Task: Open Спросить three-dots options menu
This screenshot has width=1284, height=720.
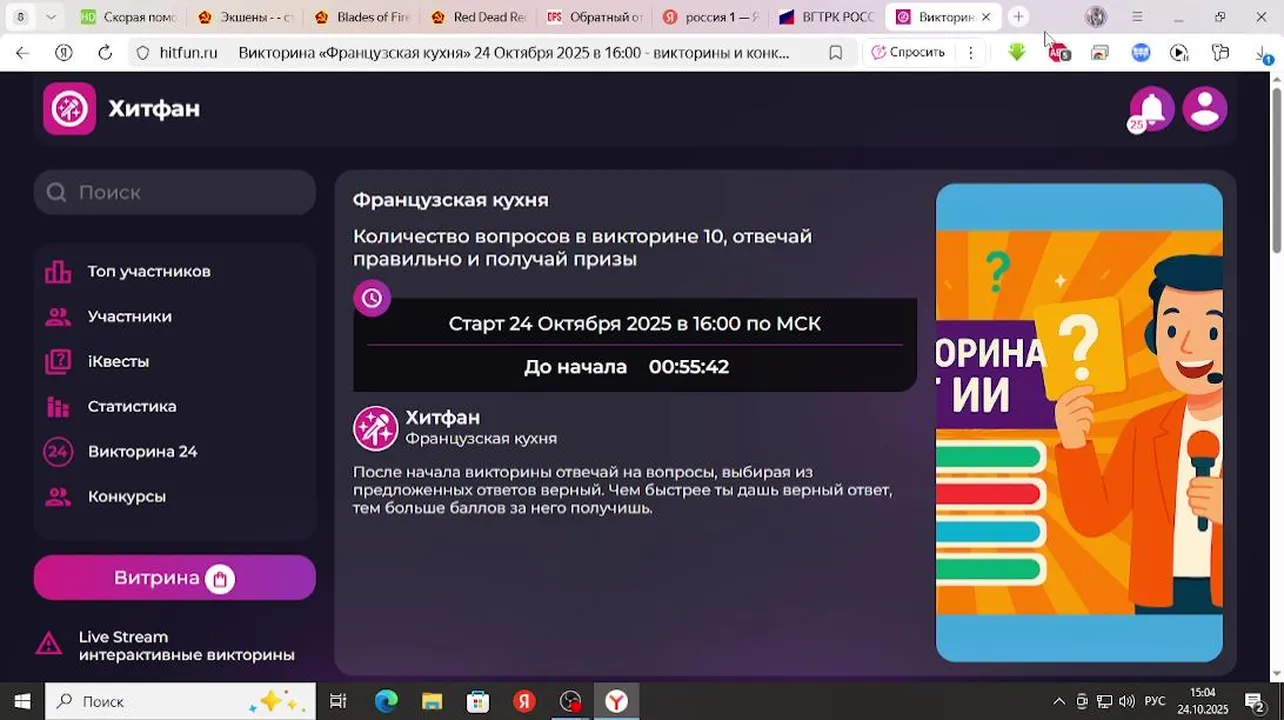Action: point(970,53)
